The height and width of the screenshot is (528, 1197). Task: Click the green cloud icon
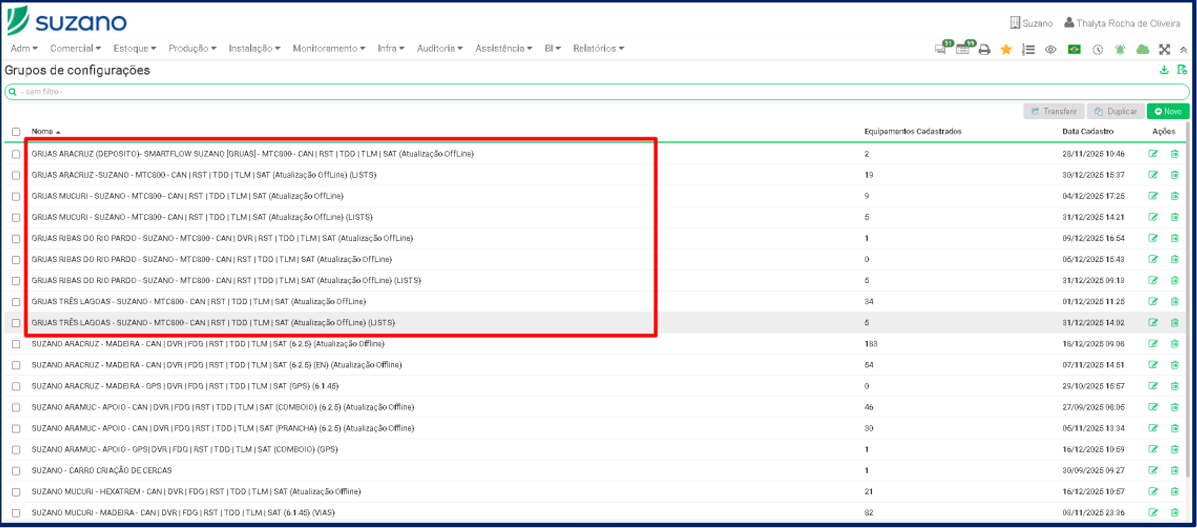pos(1142,49)
